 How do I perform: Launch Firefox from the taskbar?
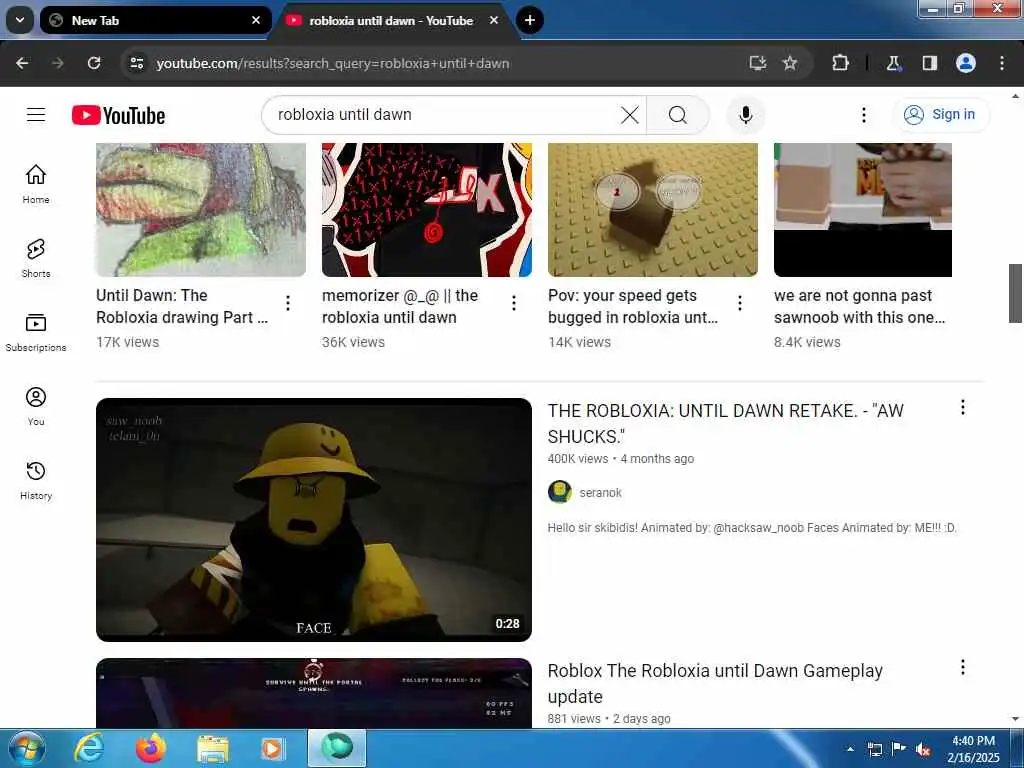pyautogui.click(x=151, y=748)
